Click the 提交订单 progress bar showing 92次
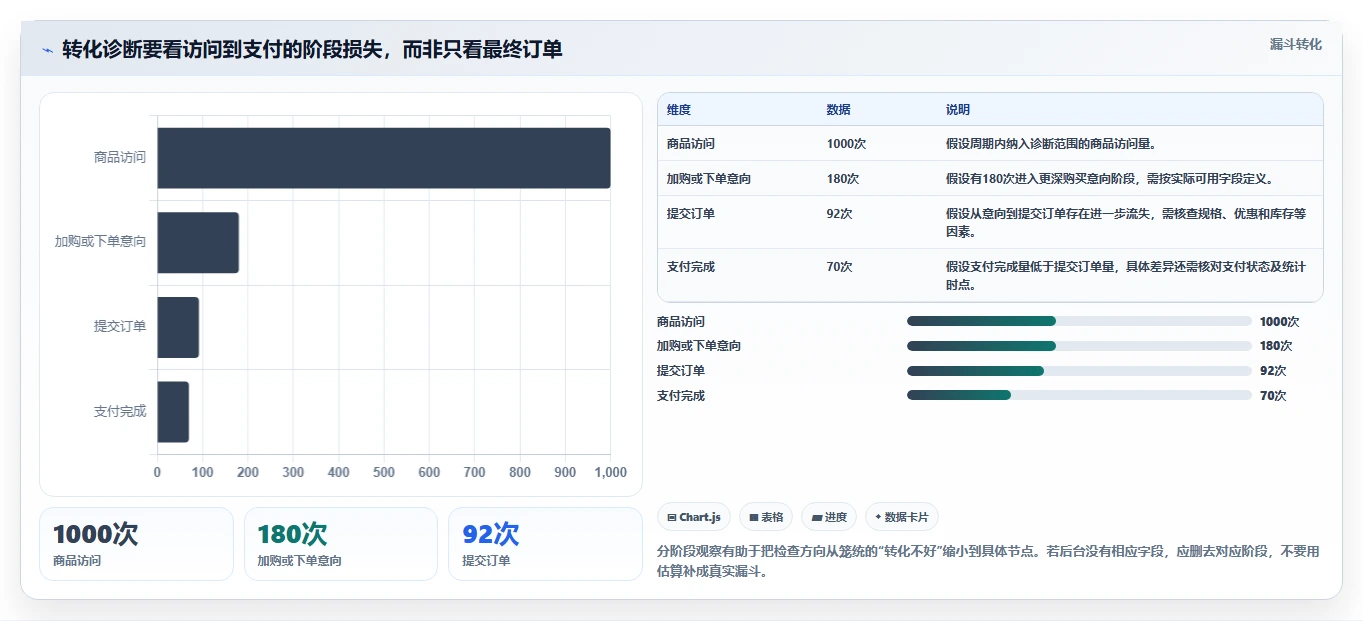Viewport: 1363px width, 621px height. click(x=1079, y=370)
